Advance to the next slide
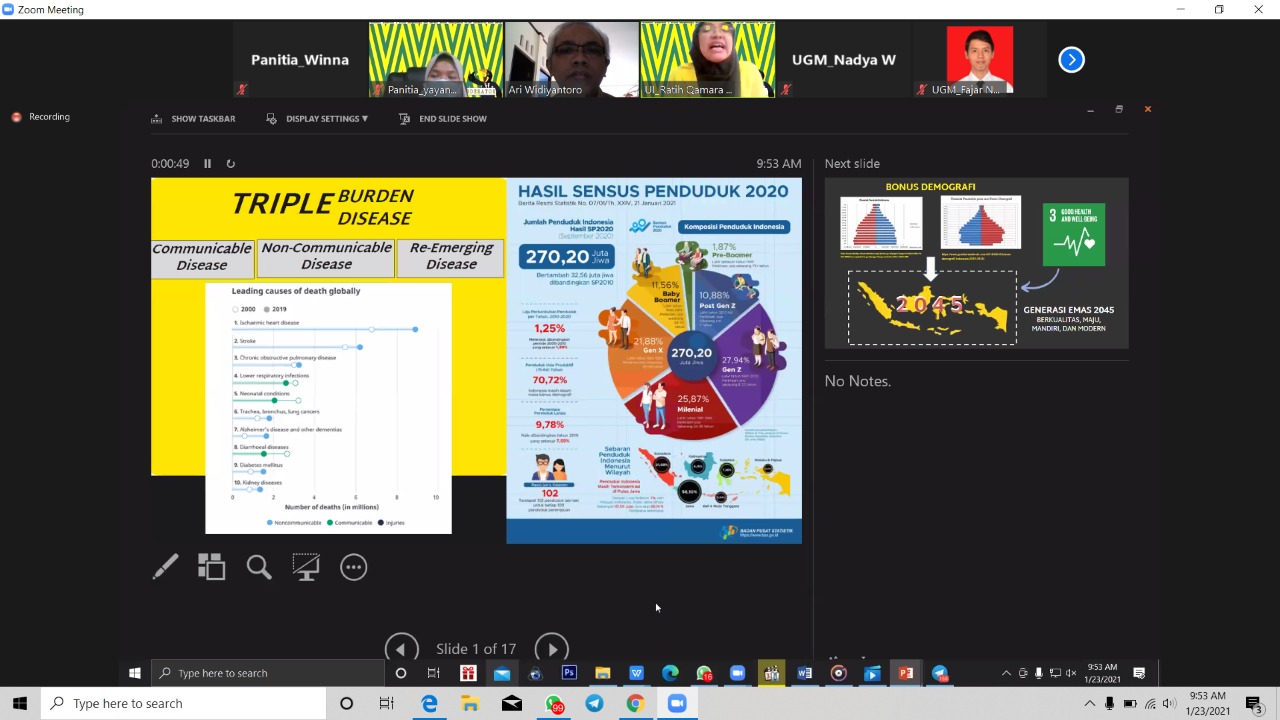Viewport: 1280px width, 720px height. pos(551,649)
